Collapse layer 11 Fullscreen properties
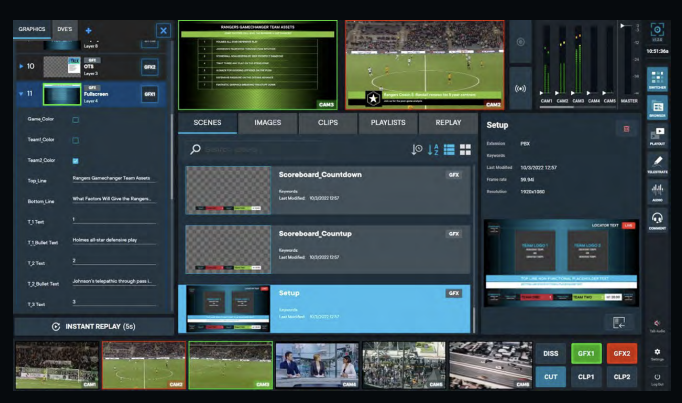 point(21,94)
